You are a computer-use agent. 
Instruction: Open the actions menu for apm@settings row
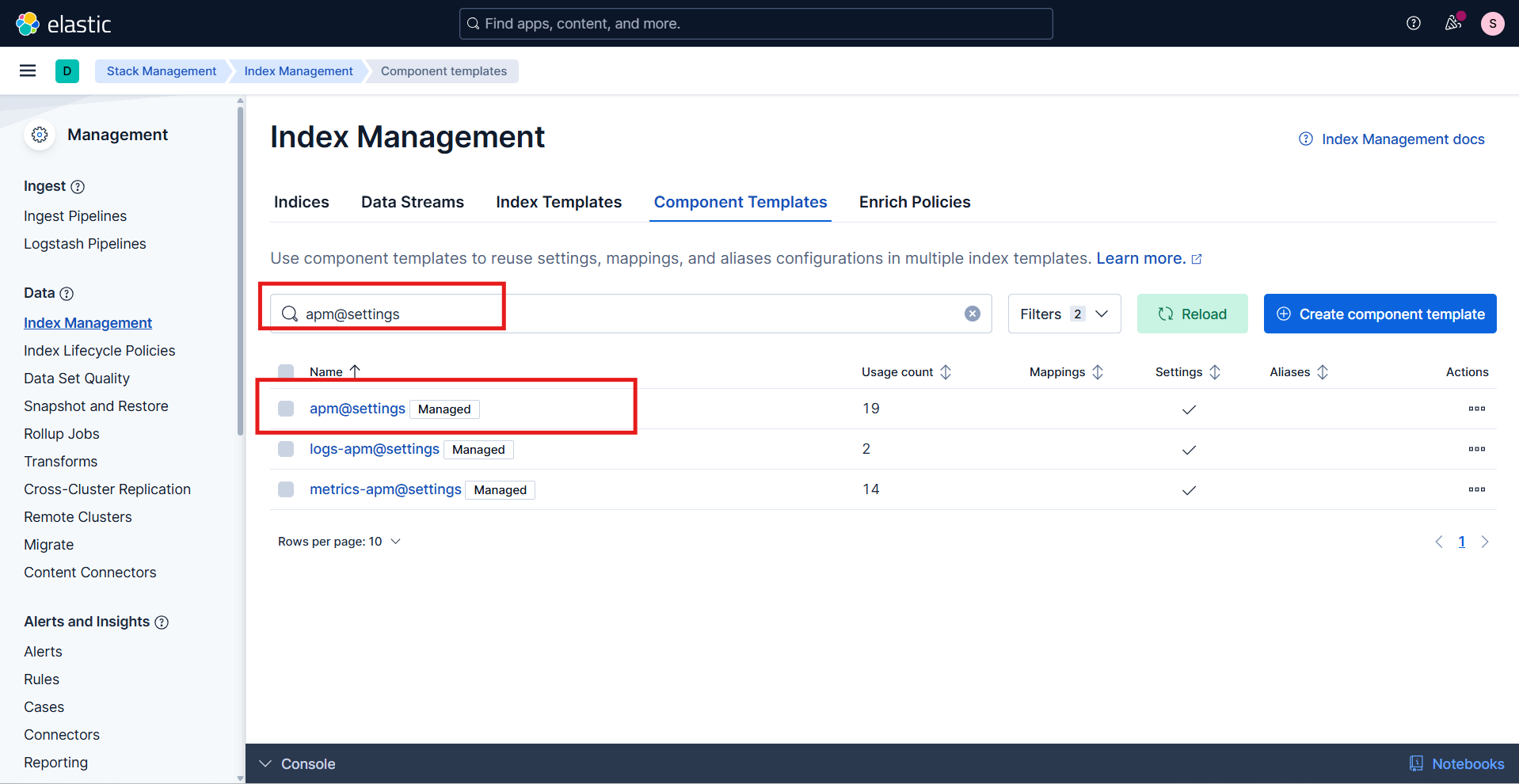(x=1476, y=409)
